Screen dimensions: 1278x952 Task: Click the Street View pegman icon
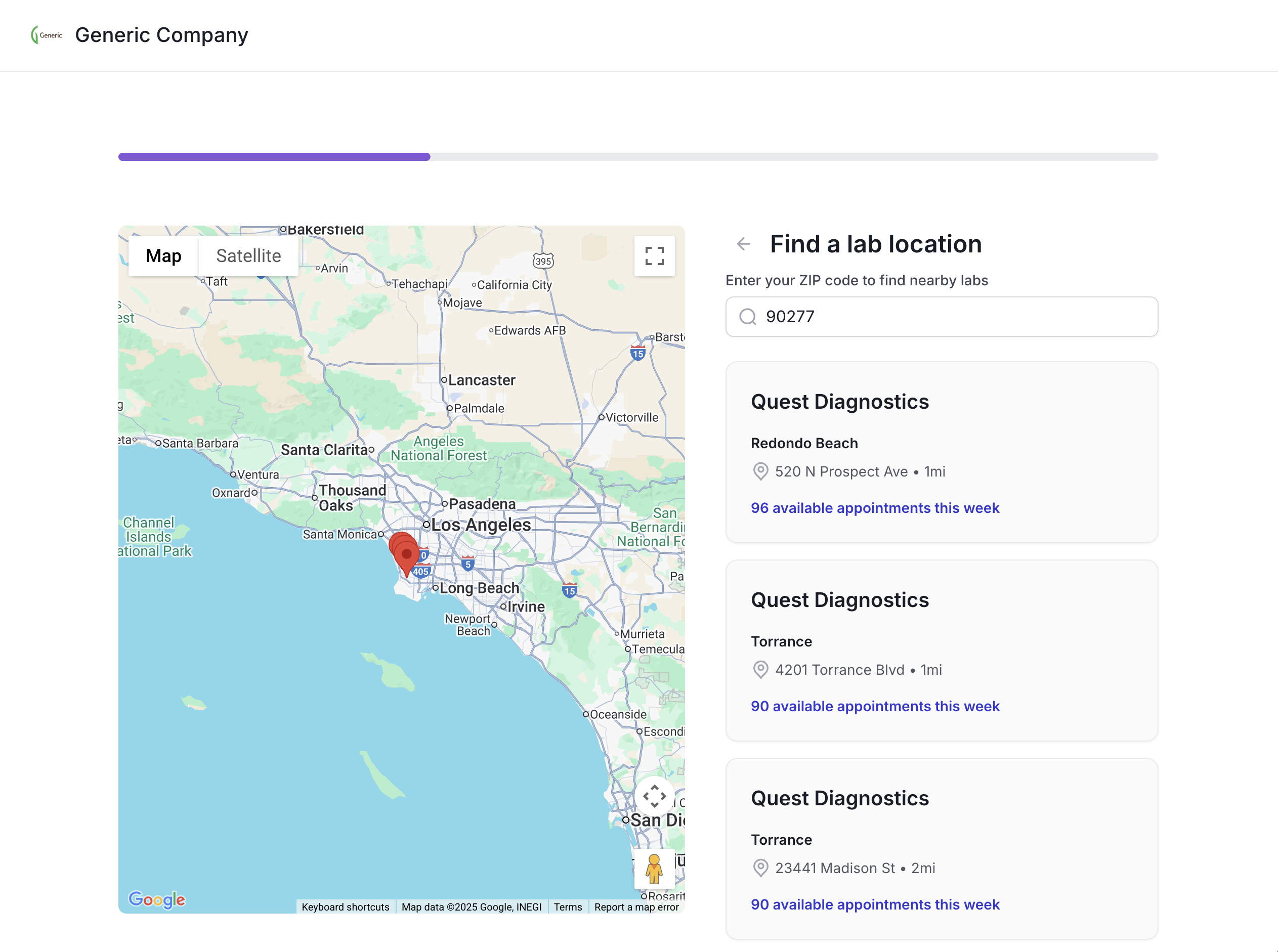click(653, 869)
